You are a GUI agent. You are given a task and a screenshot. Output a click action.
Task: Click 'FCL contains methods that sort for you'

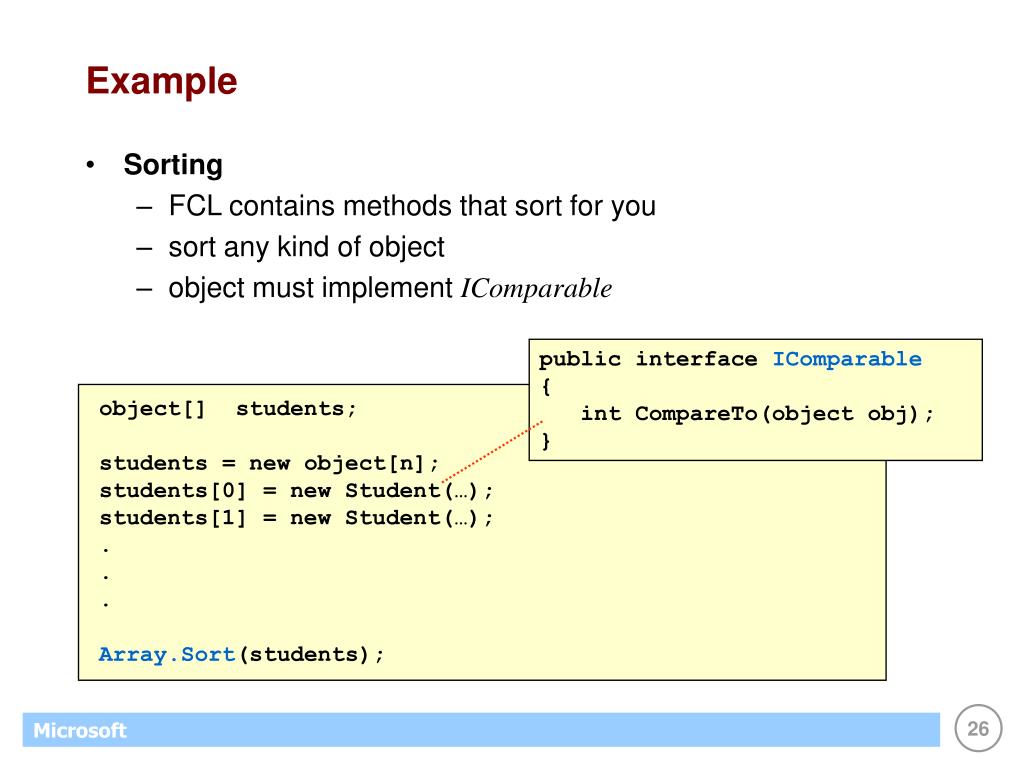point(412,206)
